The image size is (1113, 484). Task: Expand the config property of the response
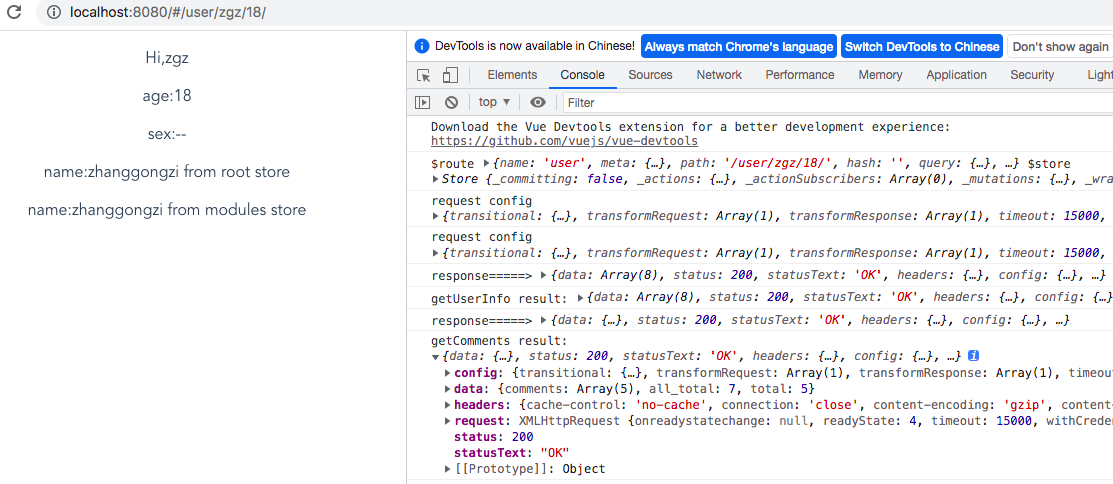(447, 373)
